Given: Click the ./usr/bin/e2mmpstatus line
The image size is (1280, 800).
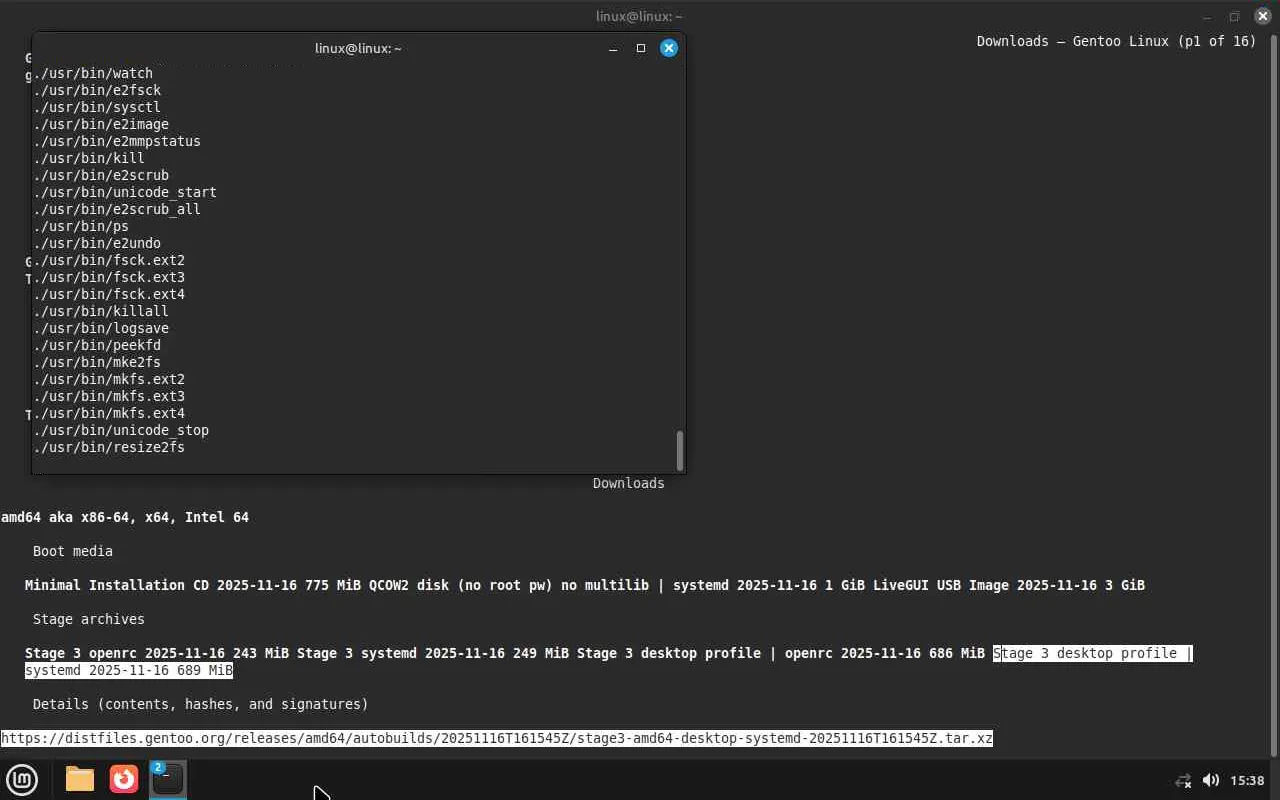Looking at the screenshot, I should [x=117, y=141].
